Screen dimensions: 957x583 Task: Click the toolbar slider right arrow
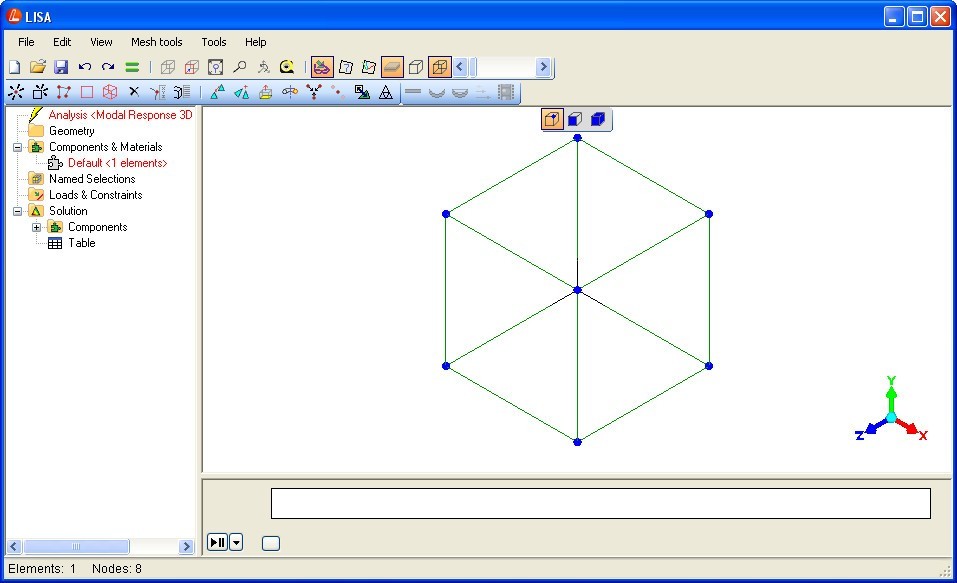[x=543, y=67]
